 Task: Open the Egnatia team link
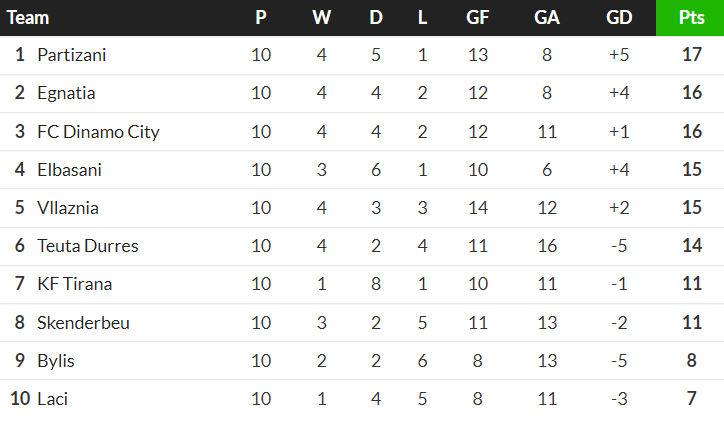pyautogui.click(x=66, y=93)
